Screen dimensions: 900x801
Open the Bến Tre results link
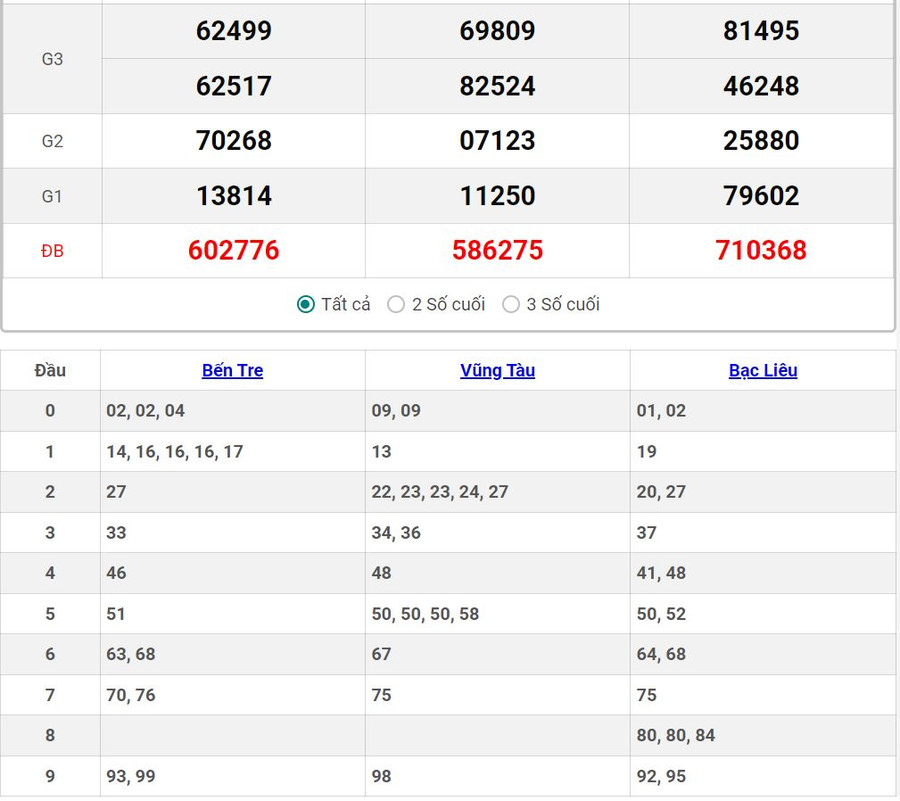coord(232,370)
